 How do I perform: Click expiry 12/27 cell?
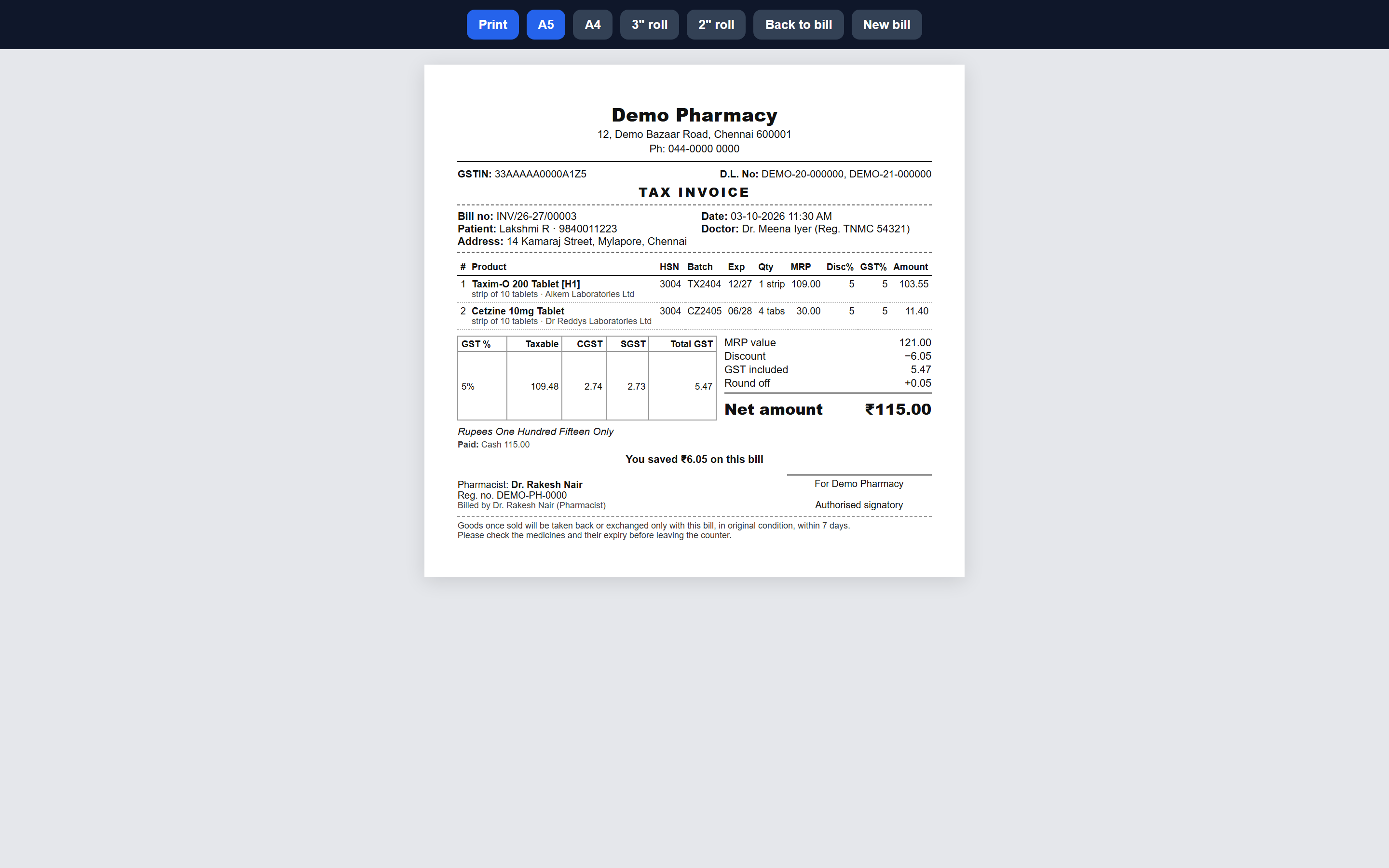pos(739,284)
